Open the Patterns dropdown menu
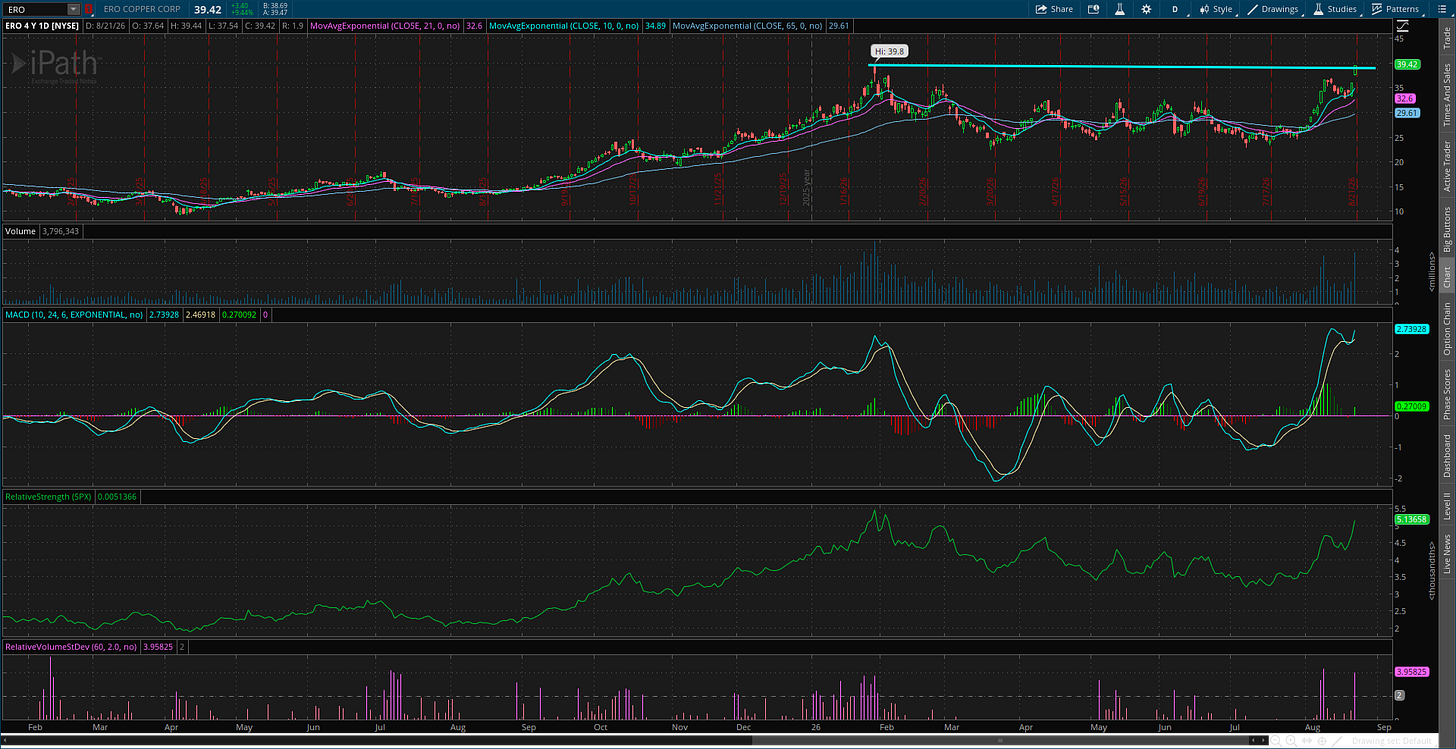 coord(1395,9)
